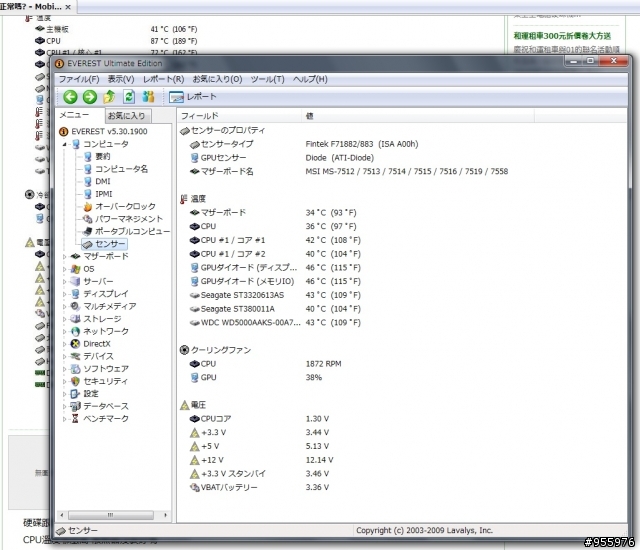Click the データベース icon in the tree

tap(75, 406)
